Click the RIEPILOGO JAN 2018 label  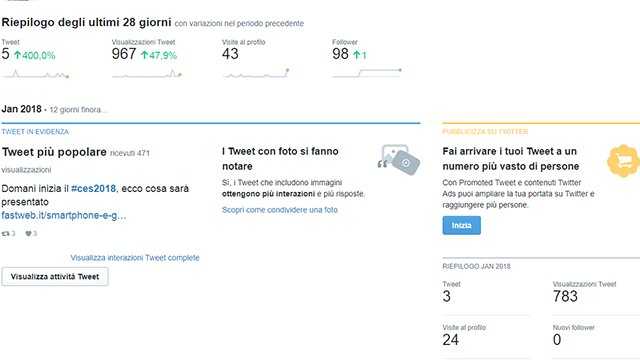point(476,266)
